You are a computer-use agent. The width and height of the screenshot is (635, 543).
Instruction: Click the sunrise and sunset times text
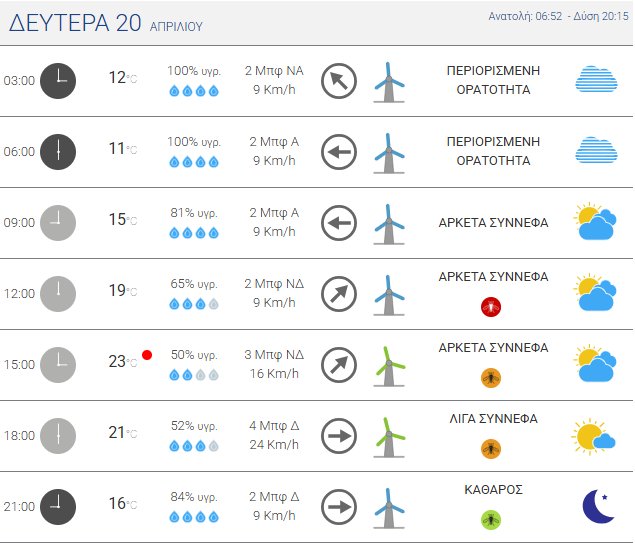[x=559, y=17]
